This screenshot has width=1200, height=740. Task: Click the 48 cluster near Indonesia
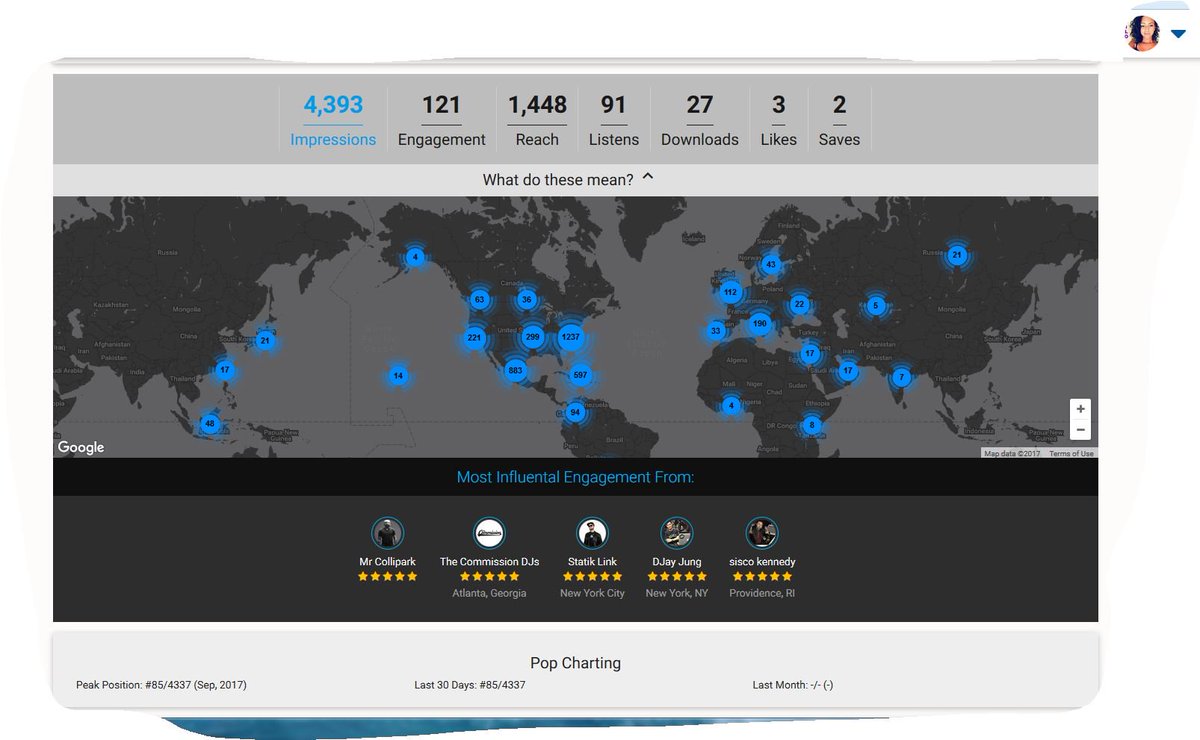tap(209, 423)
